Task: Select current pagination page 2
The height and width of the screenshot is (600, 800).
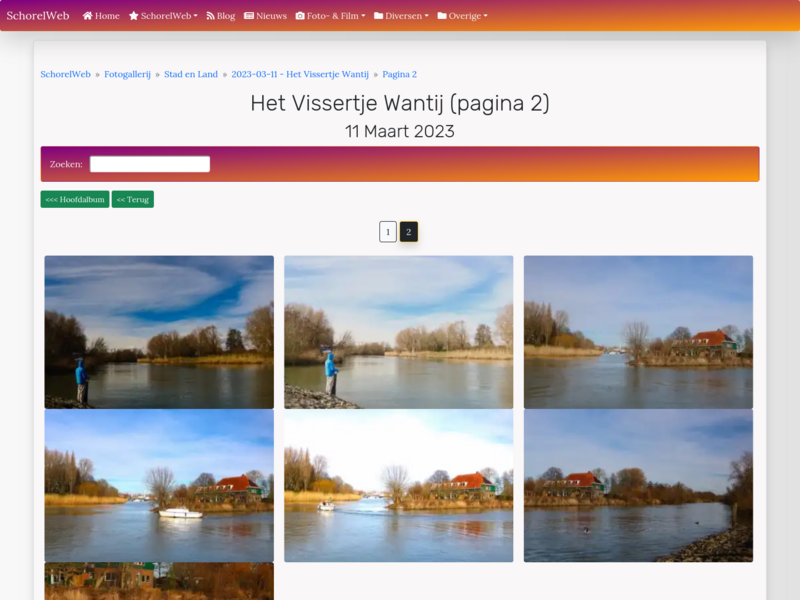Action: click(409, 232)
